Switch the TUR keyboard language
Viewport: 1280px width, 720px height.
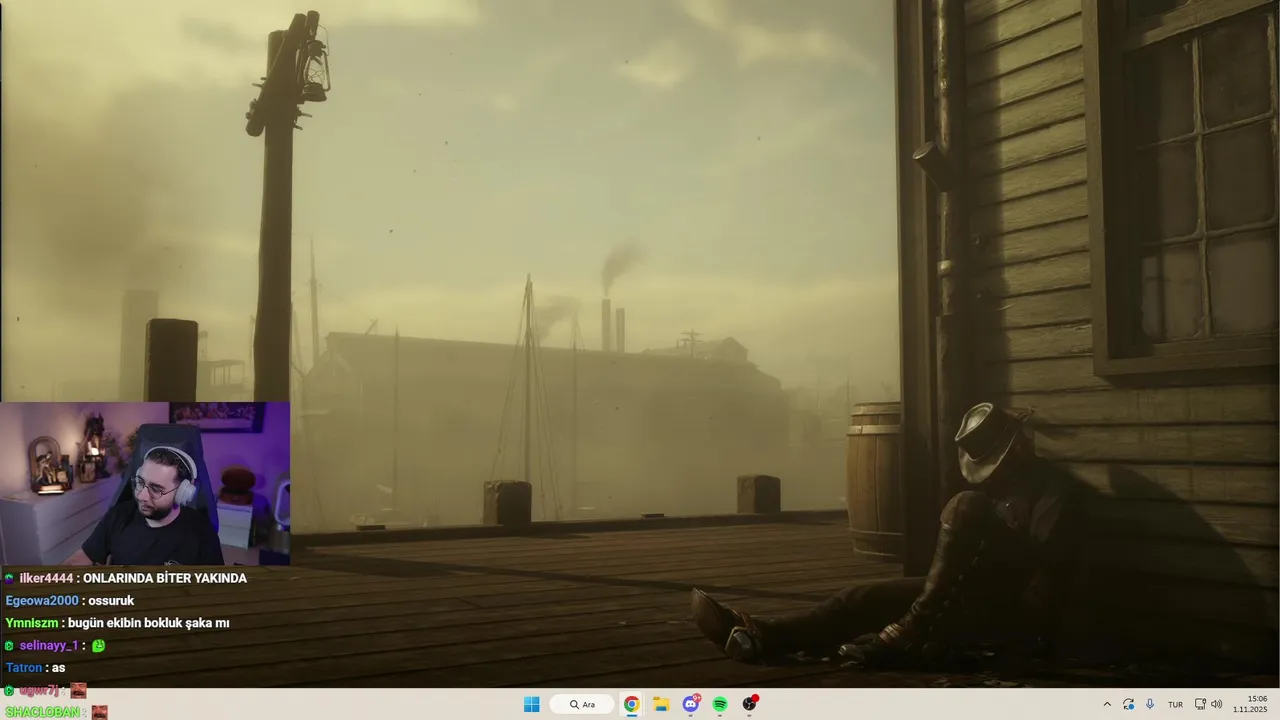tap(1175, 704)
